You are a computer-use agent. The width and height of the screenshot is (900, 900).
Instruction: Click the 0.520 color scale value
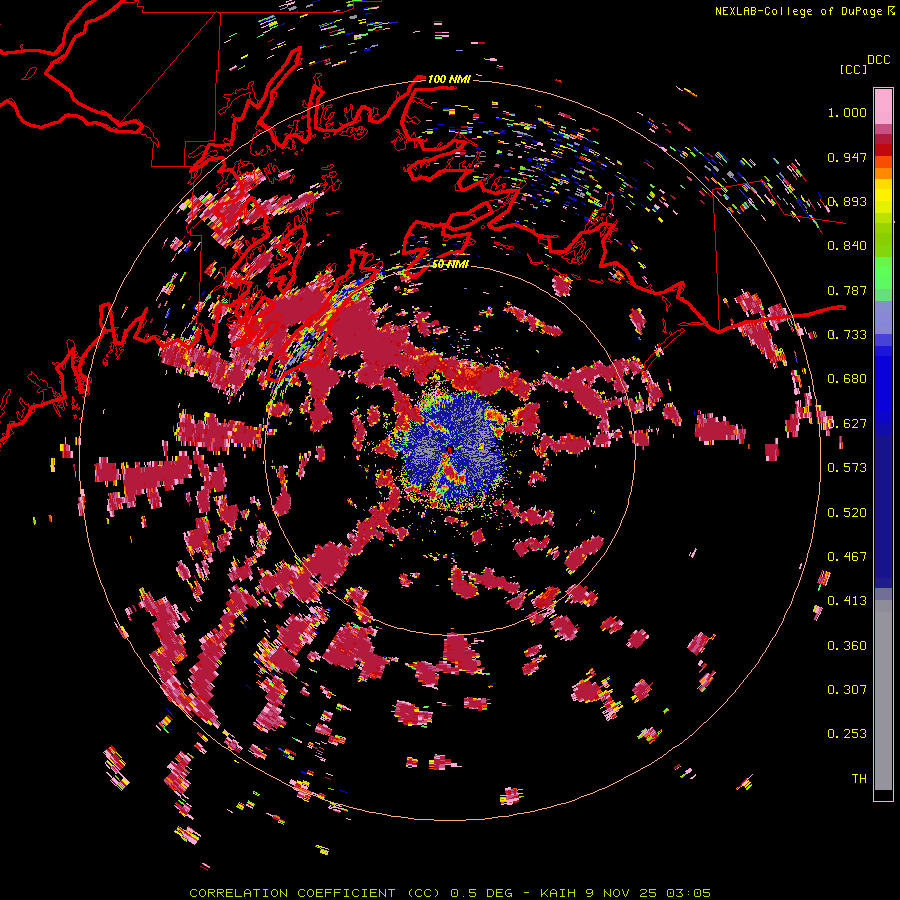click(x=847, y=513)
